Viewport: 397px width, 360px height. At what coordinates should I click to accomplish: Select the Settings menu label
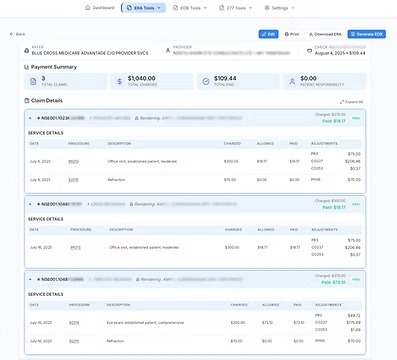(x=280, y=8)
